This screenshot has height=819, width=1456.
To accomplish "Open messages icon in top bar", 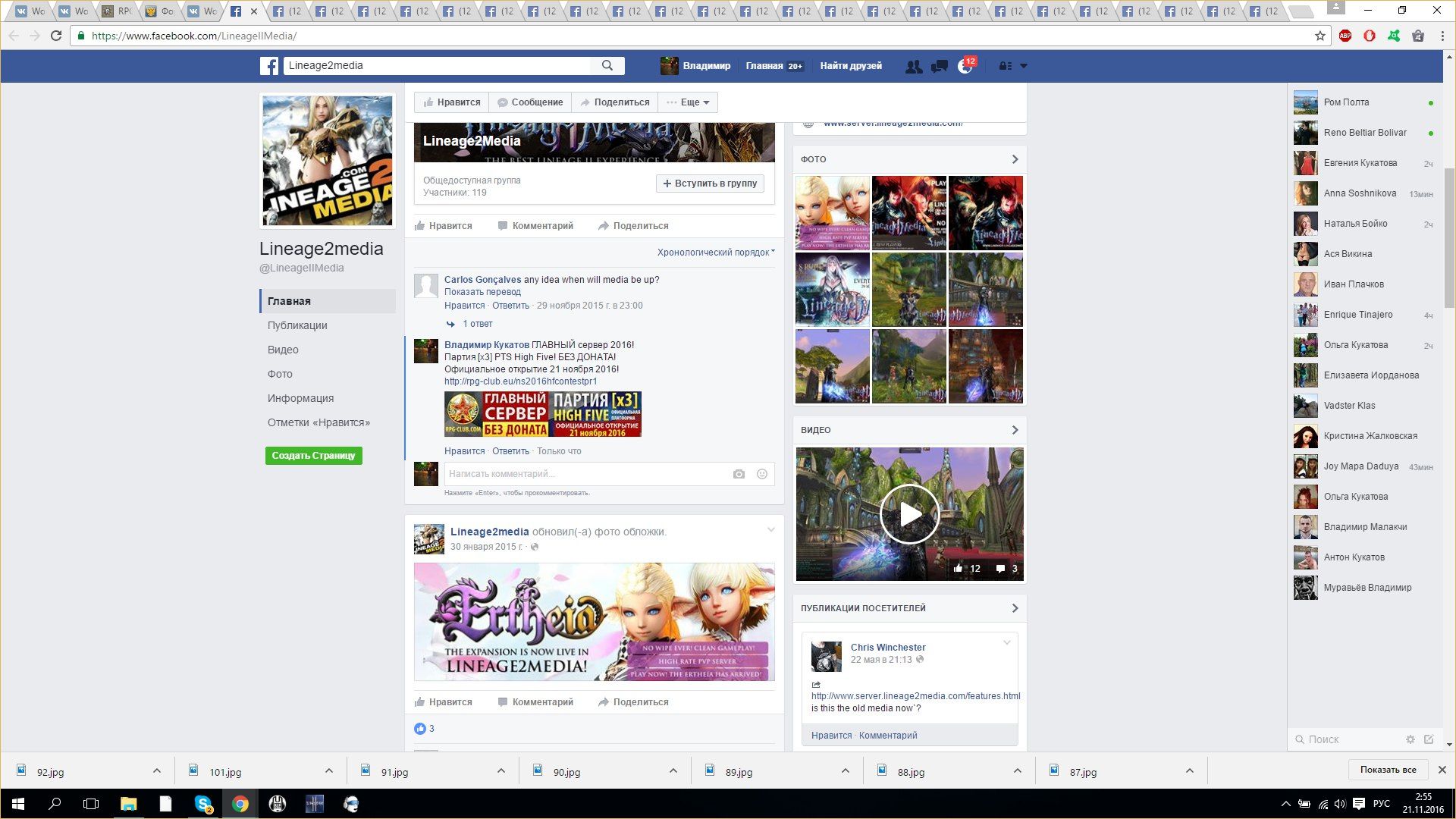I will [940, 67].
